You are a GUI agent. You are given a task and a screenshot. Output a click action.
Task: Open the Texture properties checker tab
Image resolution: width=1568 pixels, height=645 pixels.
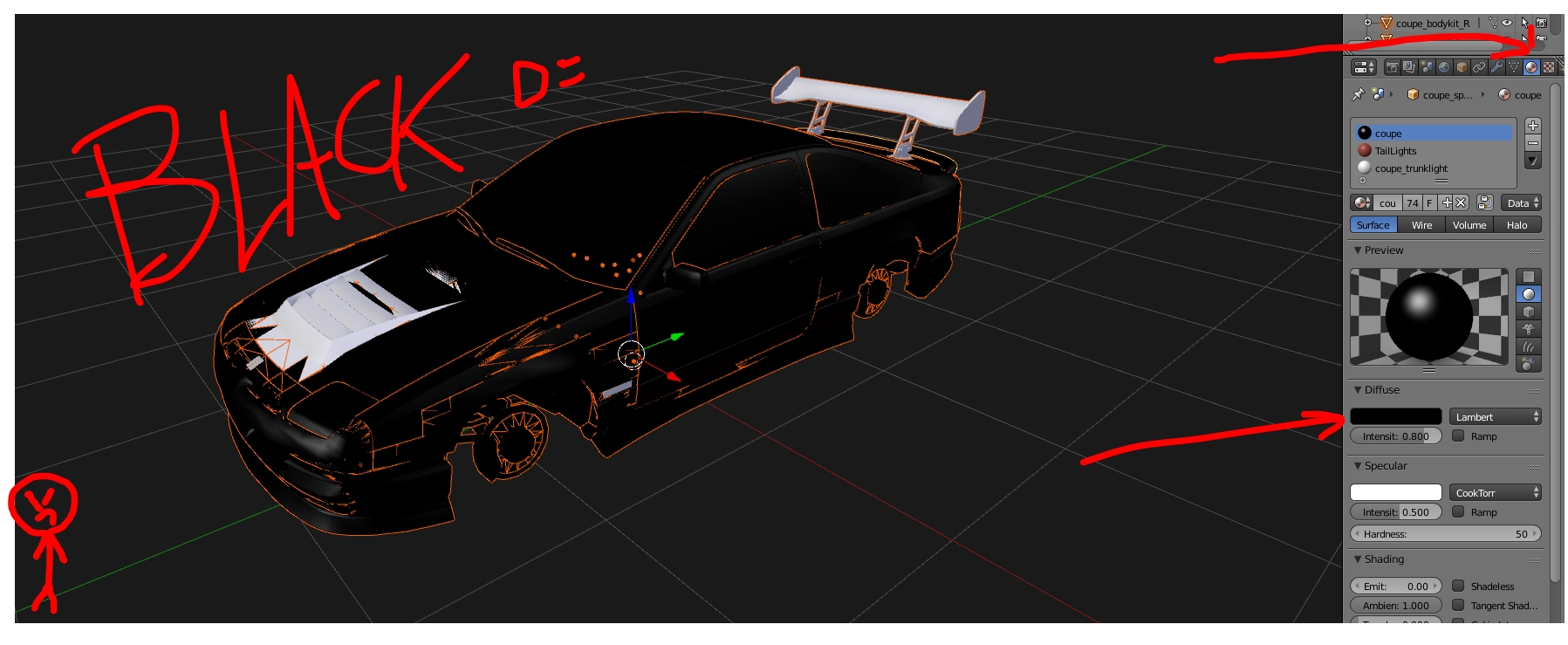tap(1549, 67)
